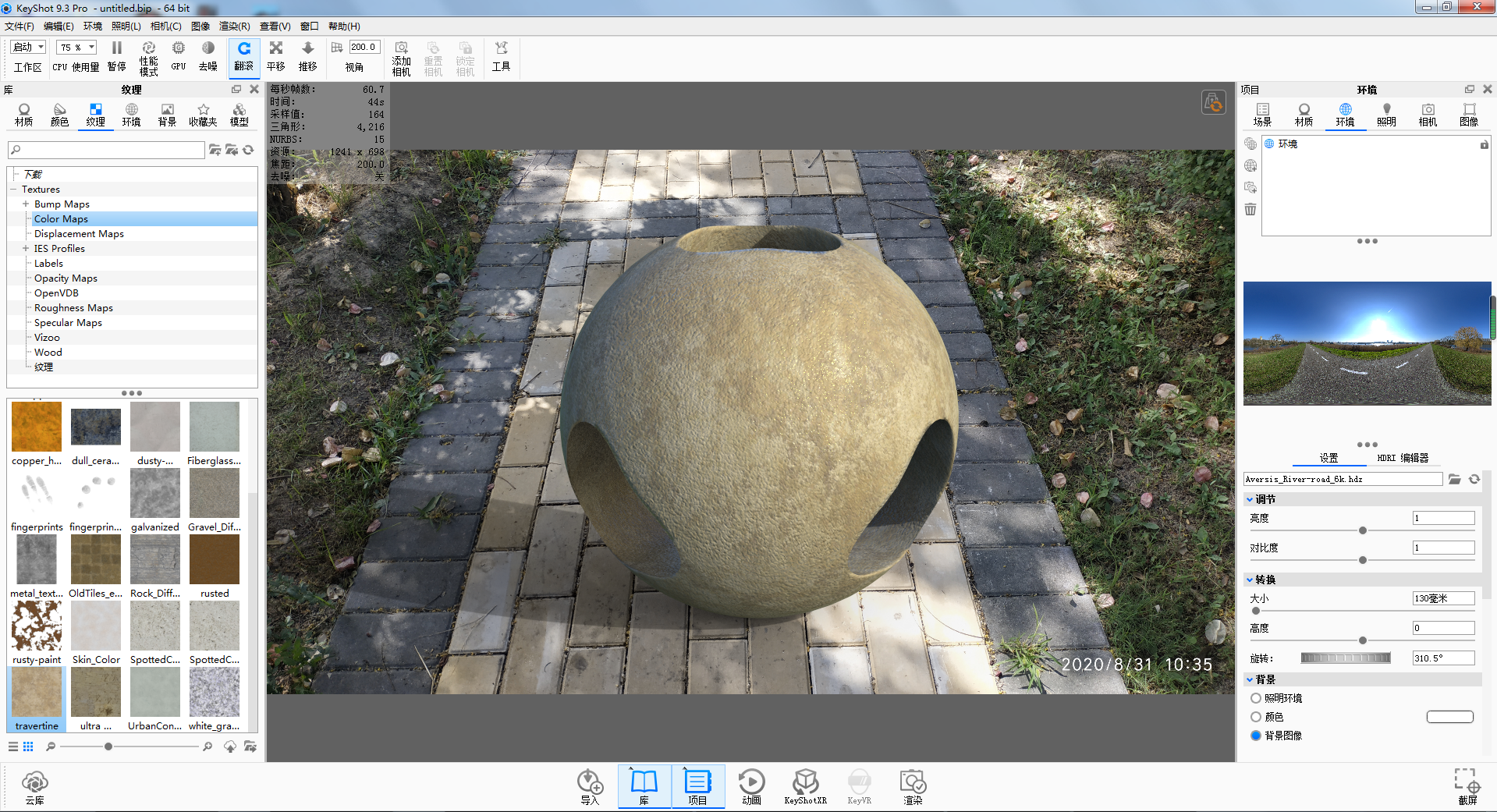Open the 渲染(R) menu

tap(234, 27)
